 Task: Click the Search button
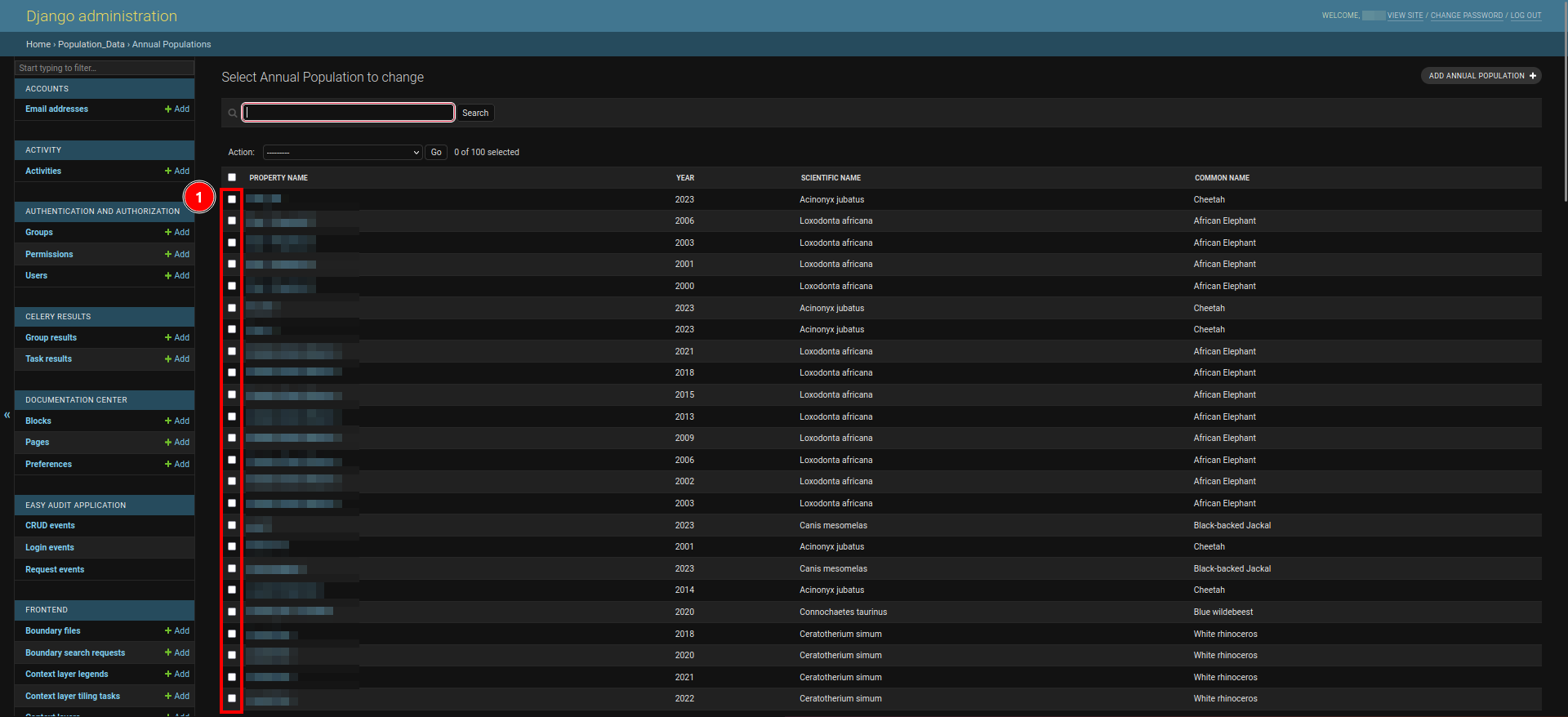pos(475,114)
